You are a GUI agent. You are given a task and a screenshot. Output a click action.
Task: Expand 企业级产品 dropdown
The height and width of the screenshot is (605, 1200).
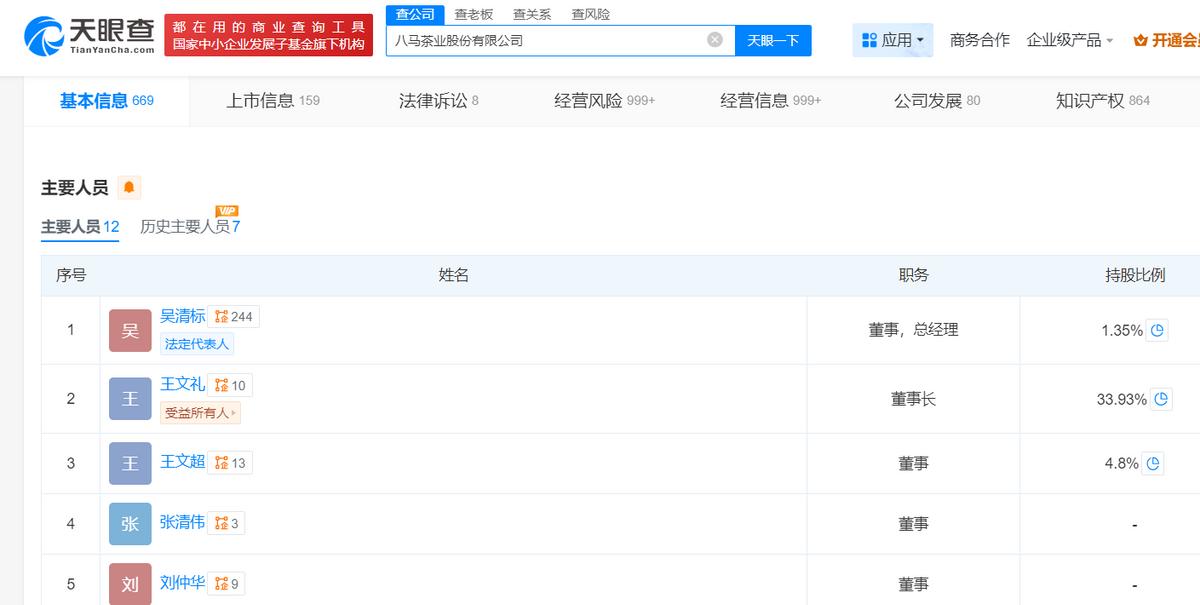(1070, 40)
